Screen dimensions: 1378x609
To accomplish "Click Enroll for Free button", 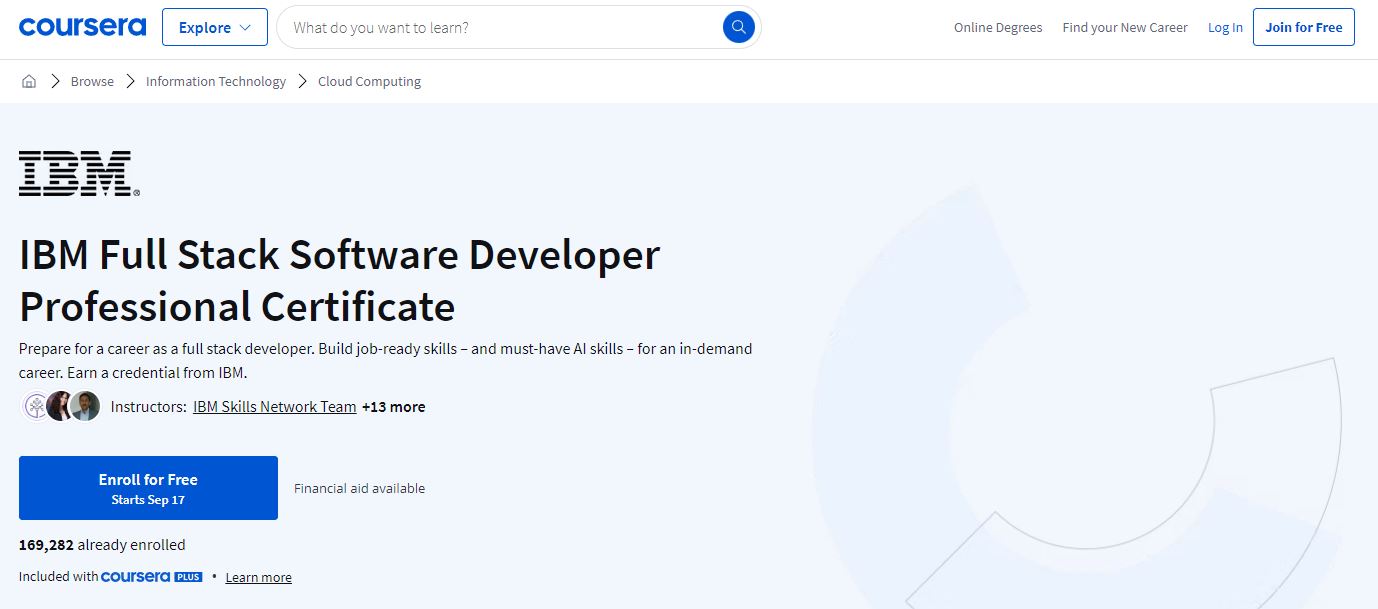I will click(x=148, y=488).
